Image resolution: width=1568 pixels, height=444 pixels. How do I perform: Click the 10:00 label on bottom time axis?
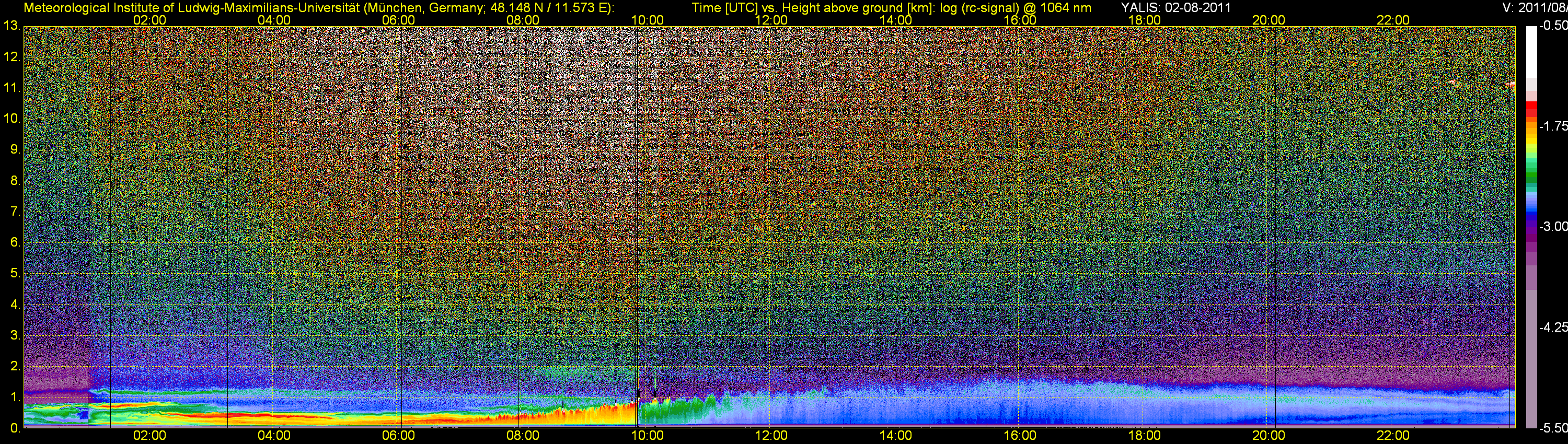click(647, 436)
